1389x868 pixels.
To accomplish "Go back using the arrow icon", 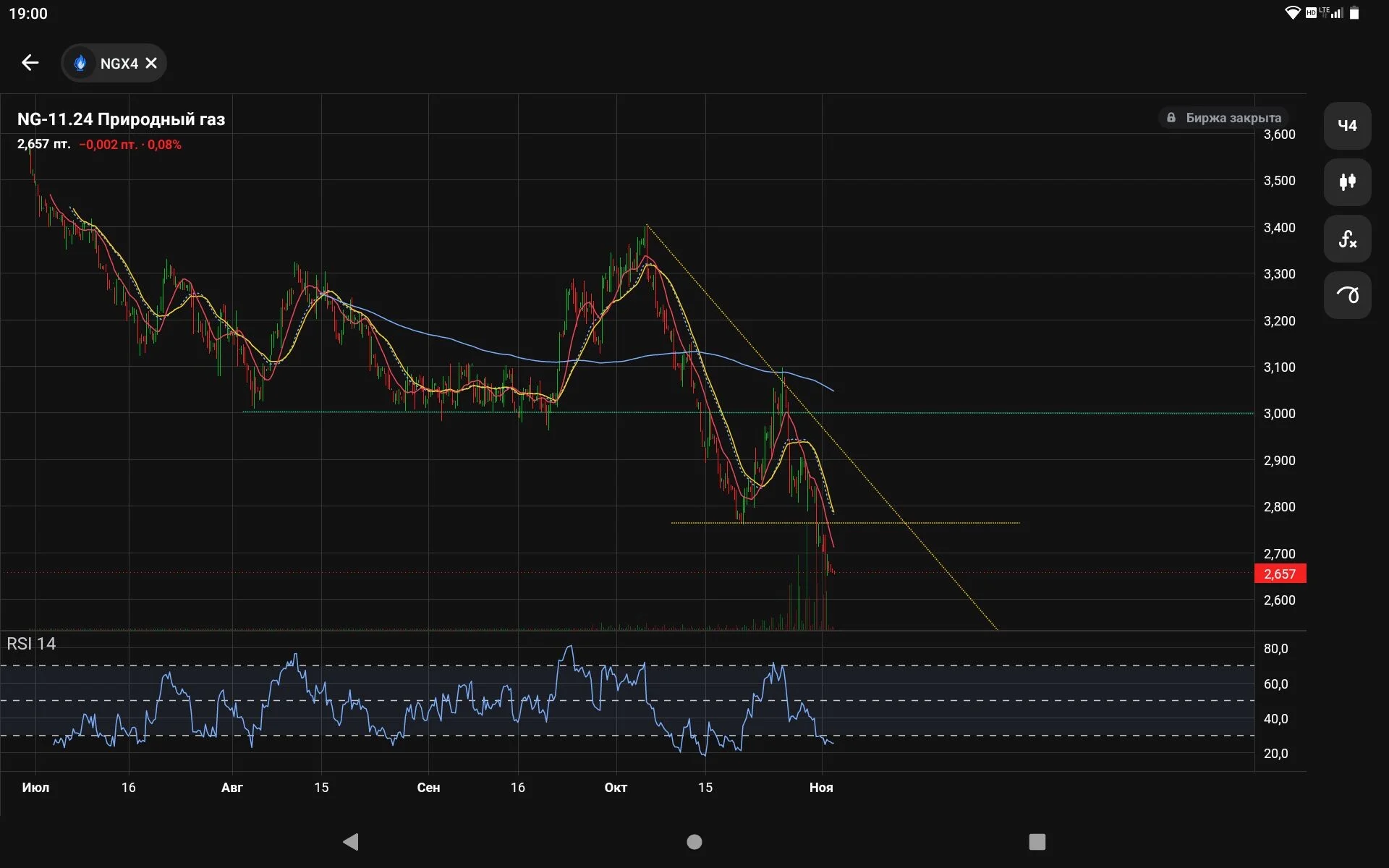I will 30,63.
